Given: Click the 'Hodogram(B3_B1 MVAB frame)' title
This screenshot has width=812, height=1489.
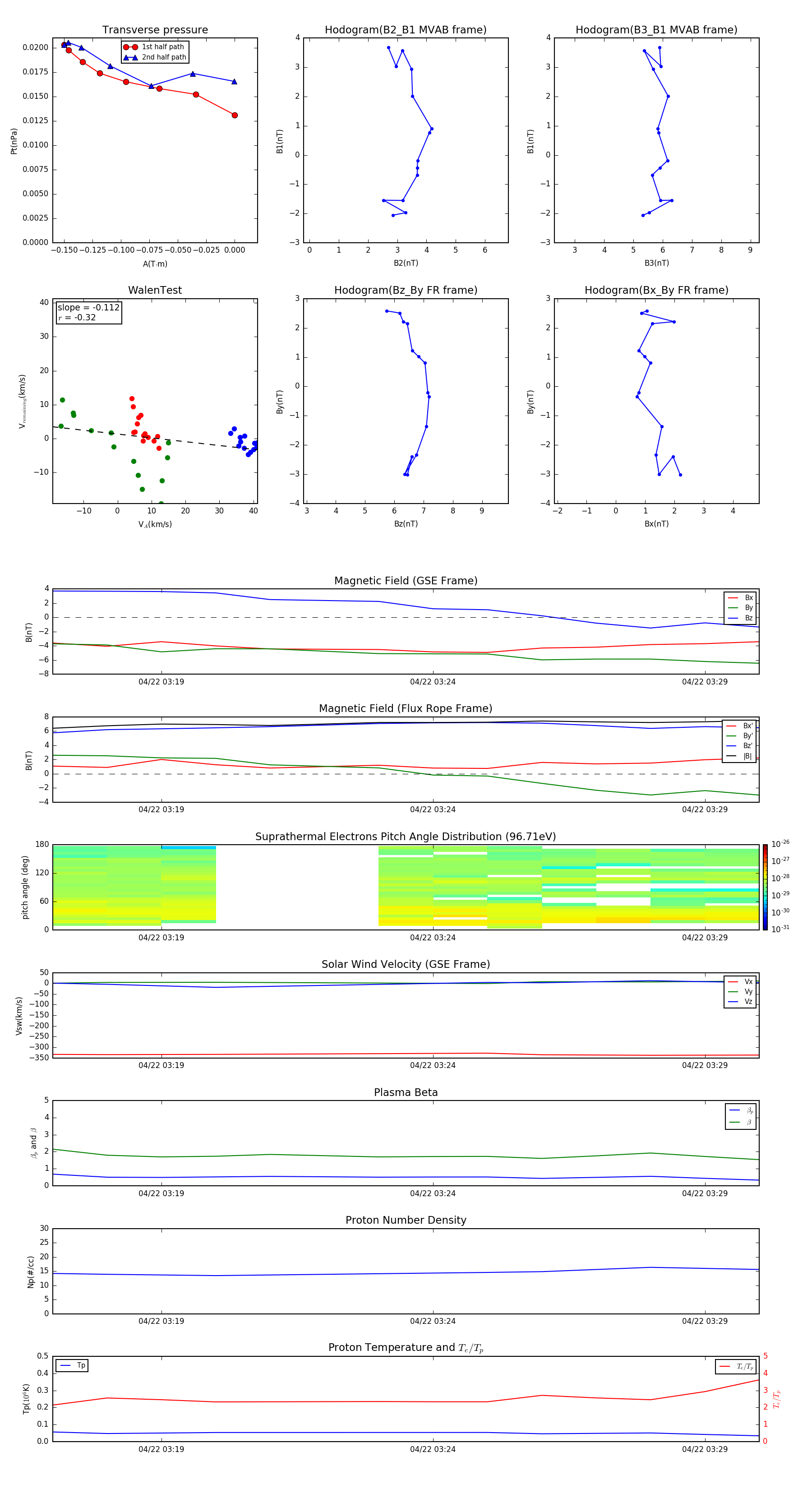Looking at the screenshot, I should point(656,30).
